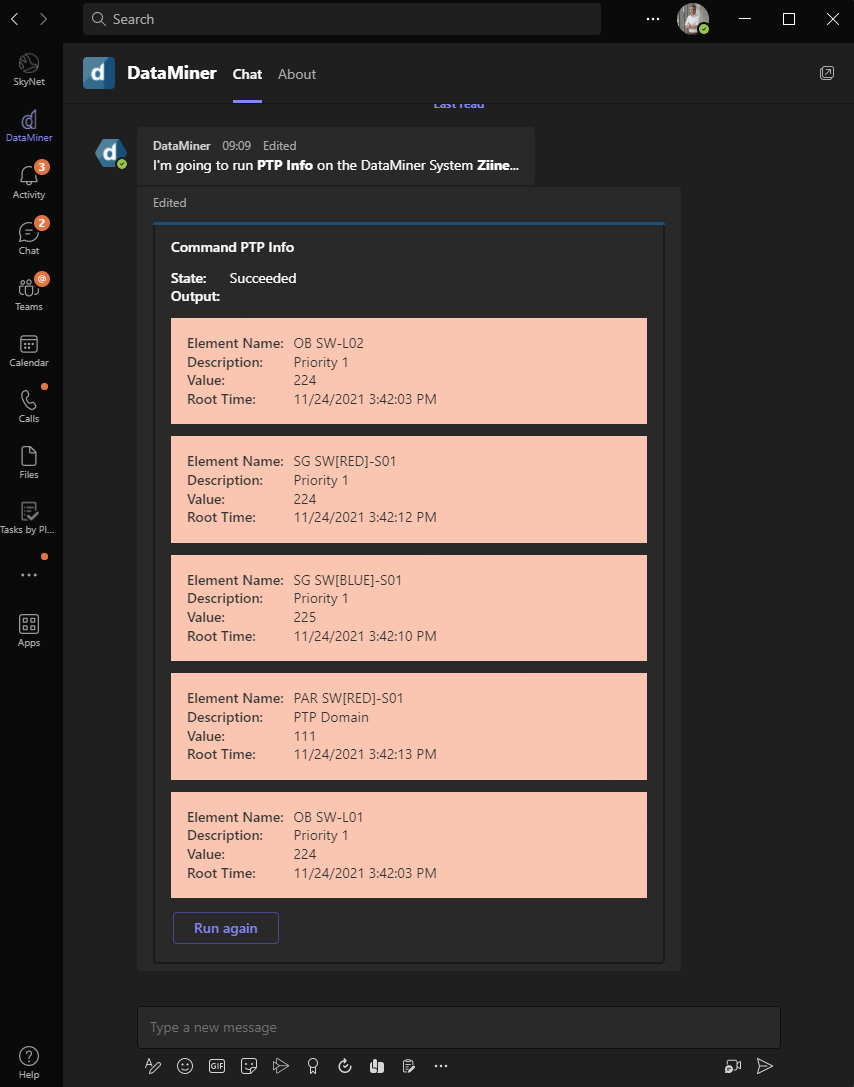854x1087 pixels.
Task: Pop out the DataMiner chat
Action: [x=826, y=73]
